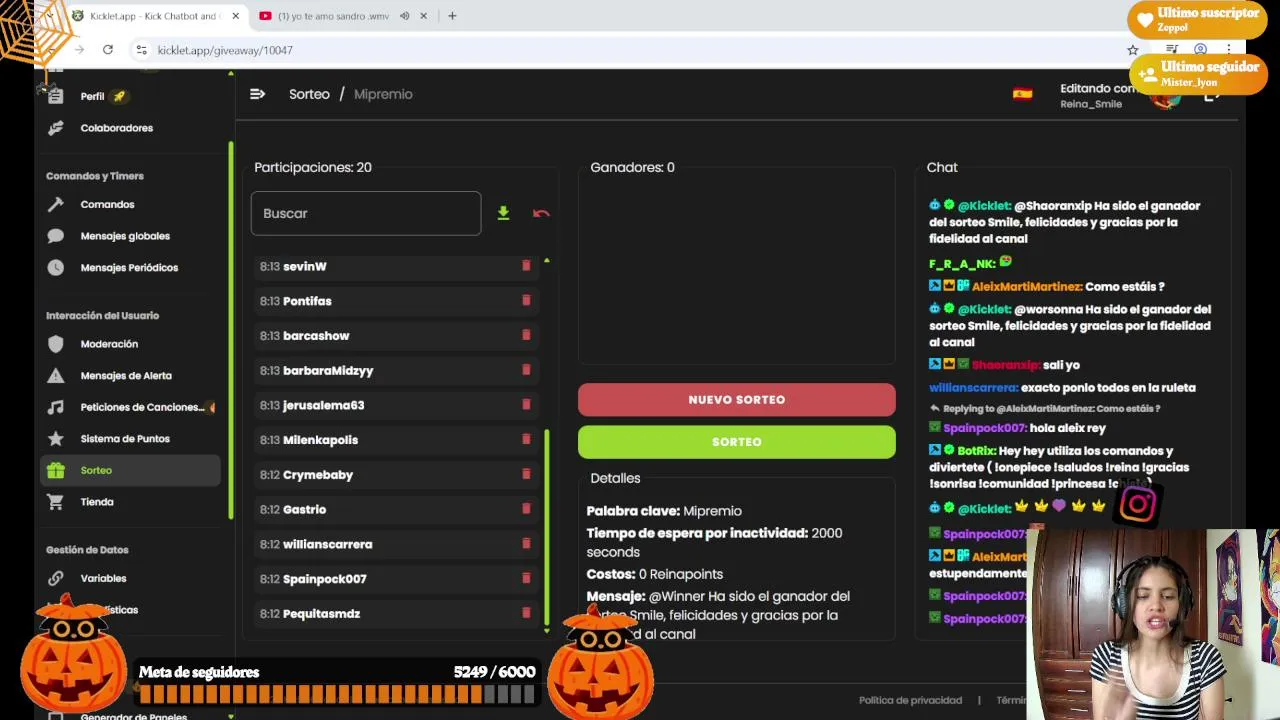Click chat username willianscarrera
The image size is (1280, 720).
click(972, 388)
